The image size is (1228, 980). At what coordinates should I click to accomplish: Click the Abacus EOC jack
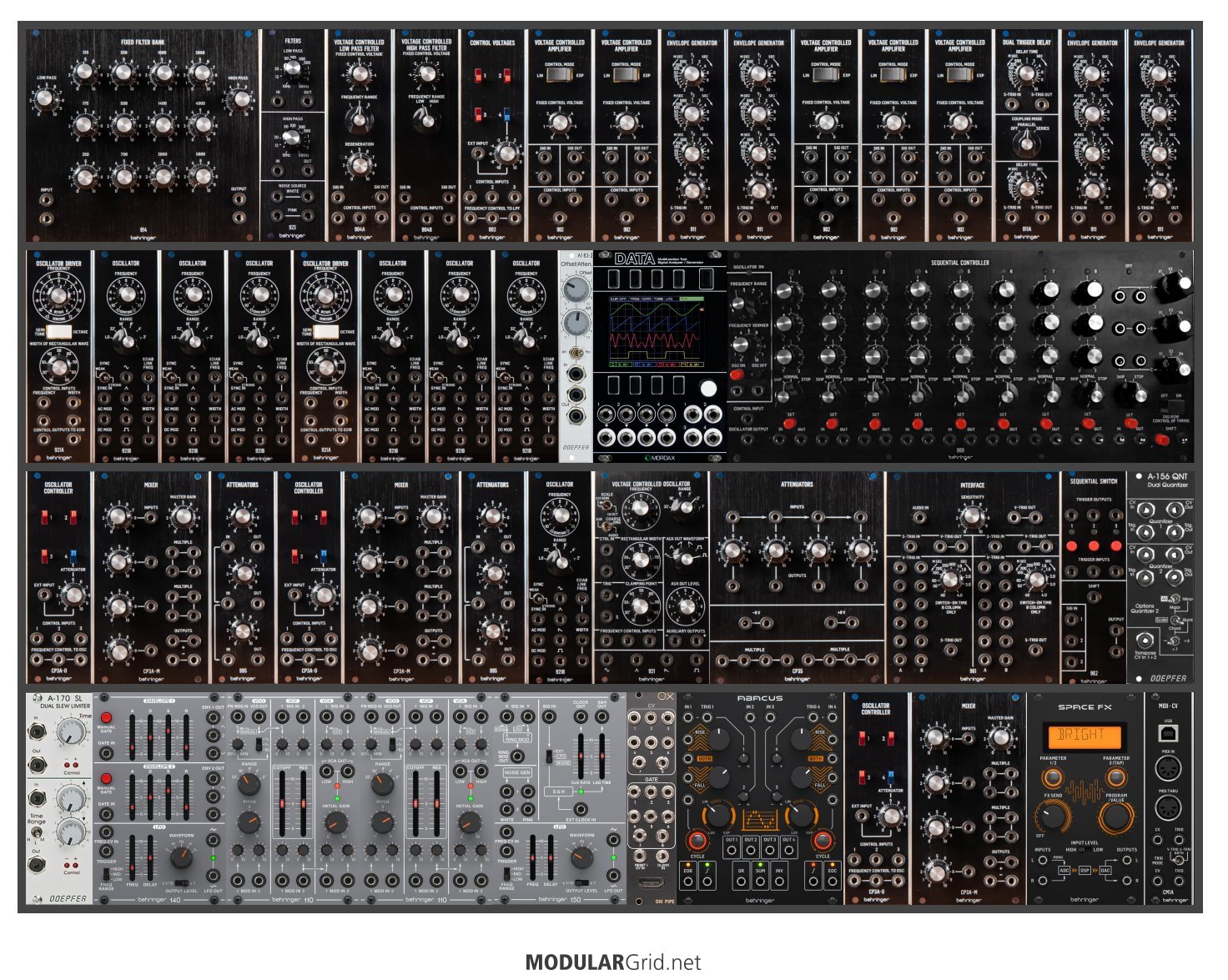point(832,881)
